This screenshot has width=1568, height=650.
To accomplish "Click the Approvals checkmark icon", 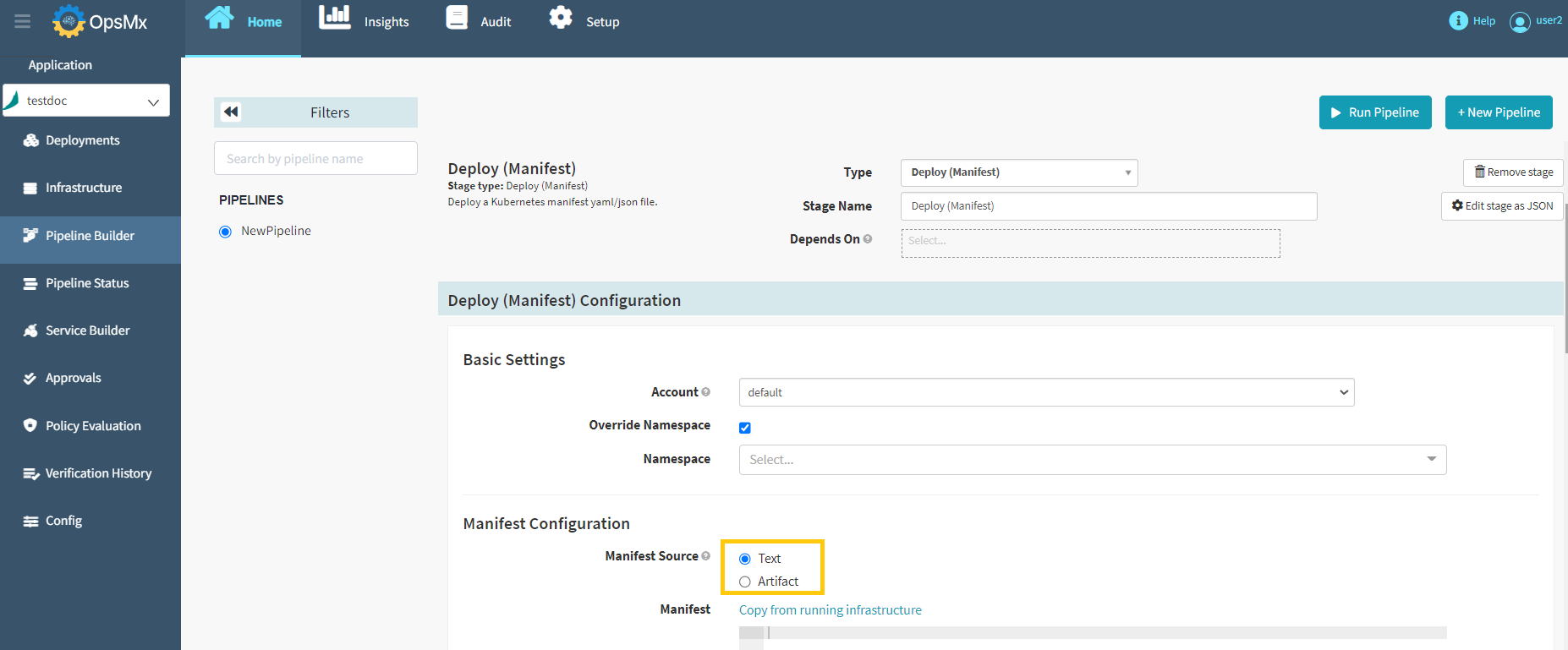I will (30, 378).
